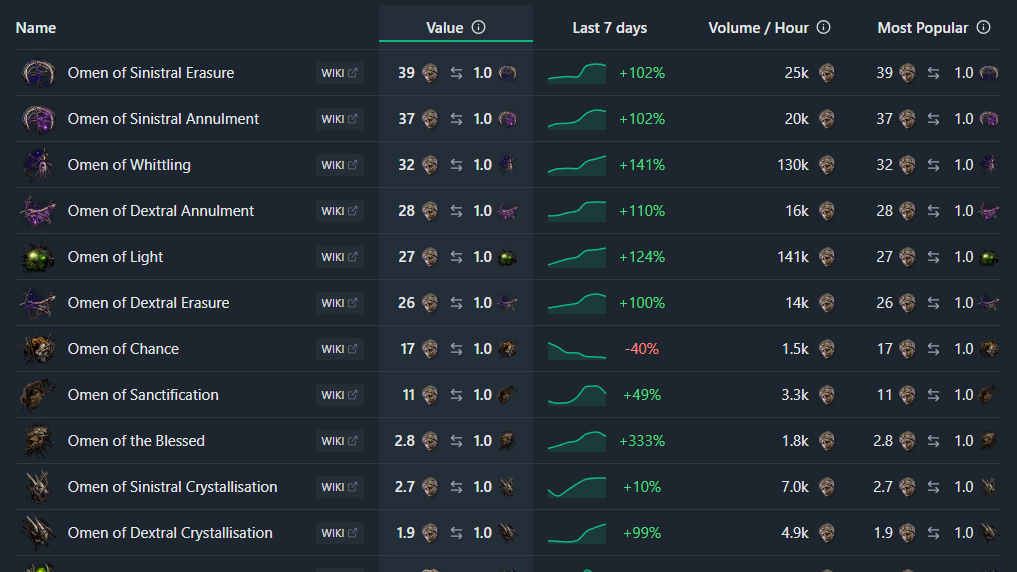The image size is (1017, 572).
Task: Click swap arrows in Sinistral Erasure Most Popular cell
Action: pos(933,73)
